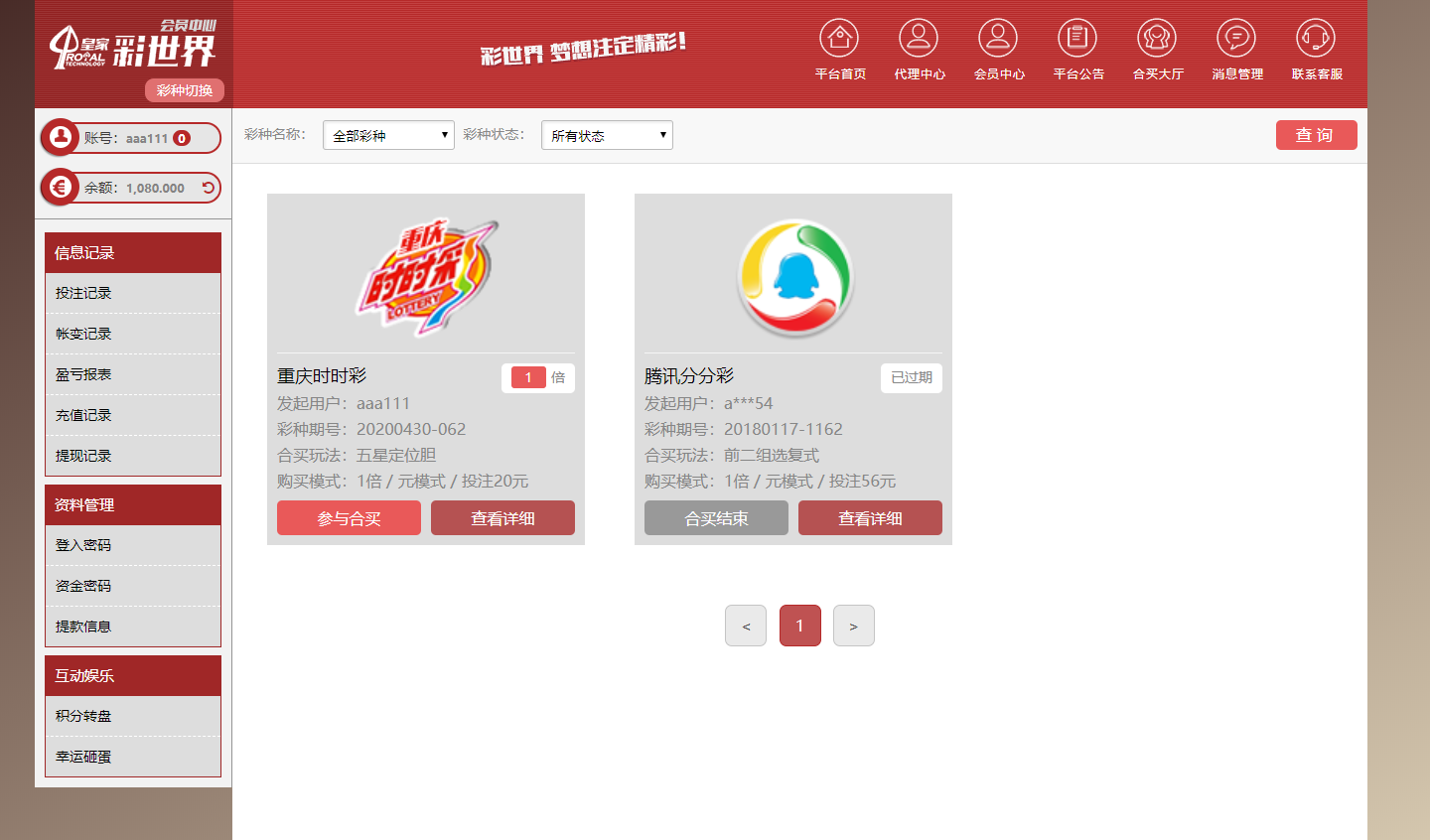Expand the 所有状态 status dropdown
This screenshot has width=1430, height=840.
[x=607, y=135]
